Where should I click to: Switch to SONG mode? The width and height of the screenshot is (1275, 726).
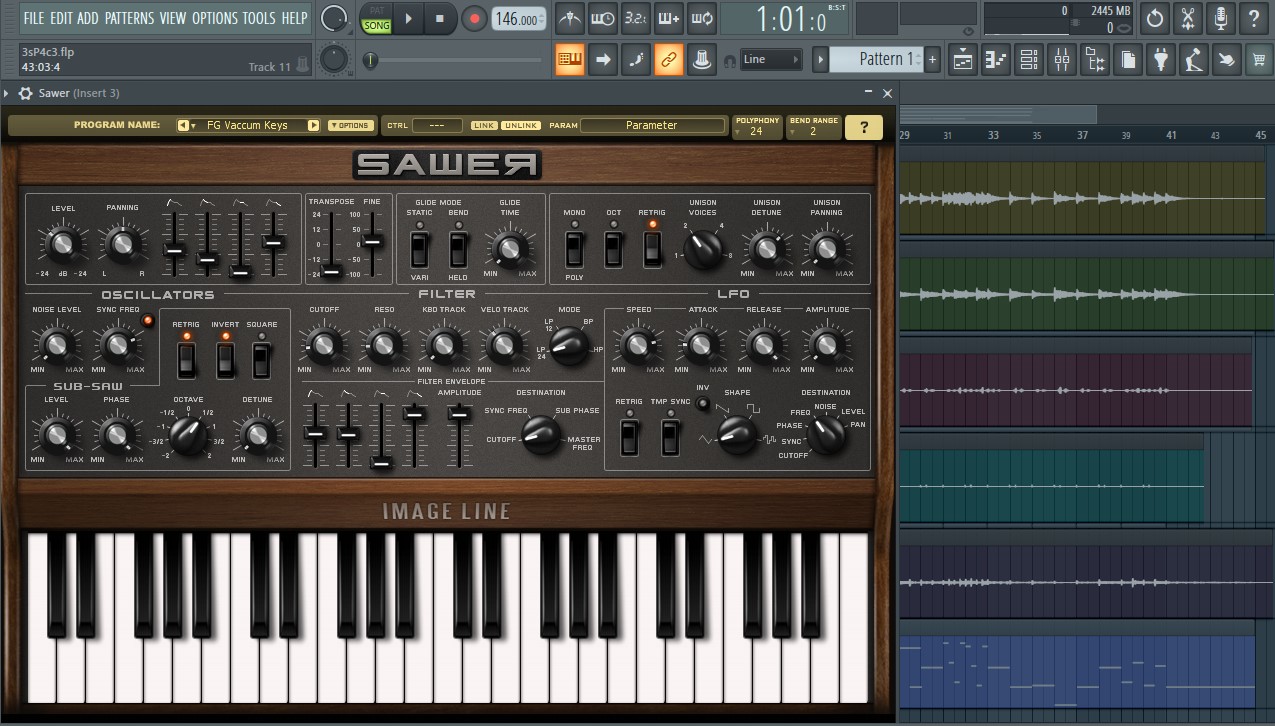376,24
